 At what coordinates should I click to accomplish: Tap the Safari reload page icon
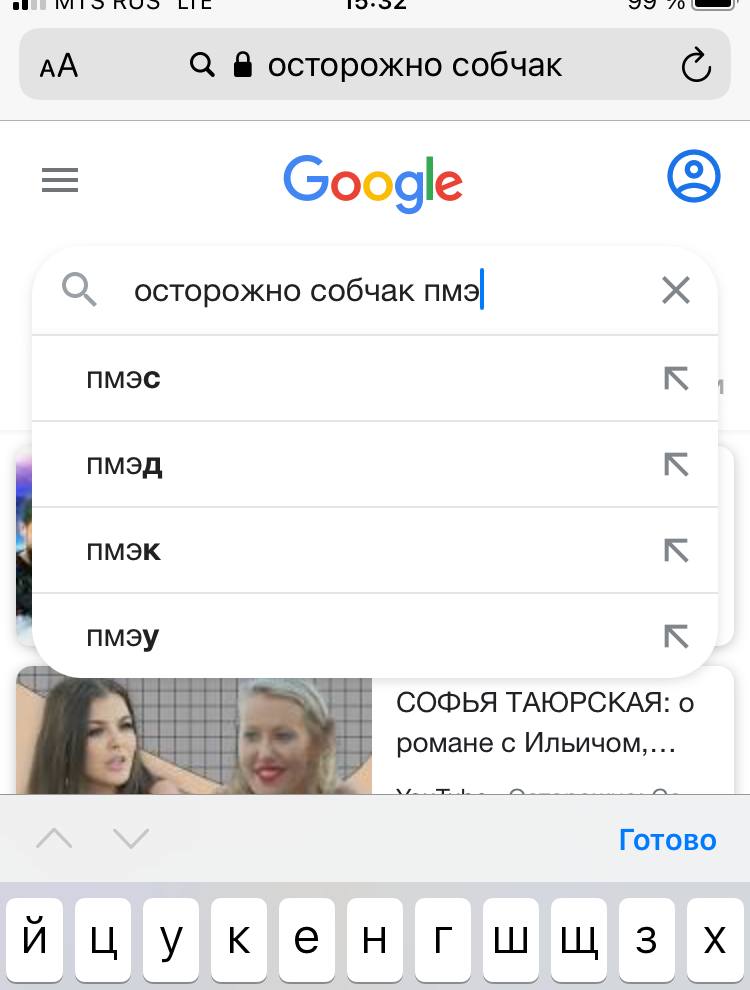point(696,64)
